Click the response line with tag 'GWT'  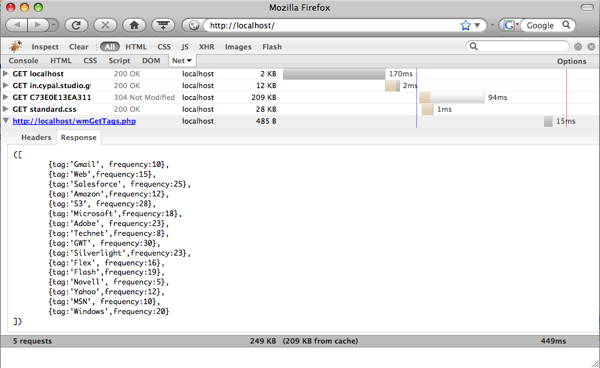(104, 243)
